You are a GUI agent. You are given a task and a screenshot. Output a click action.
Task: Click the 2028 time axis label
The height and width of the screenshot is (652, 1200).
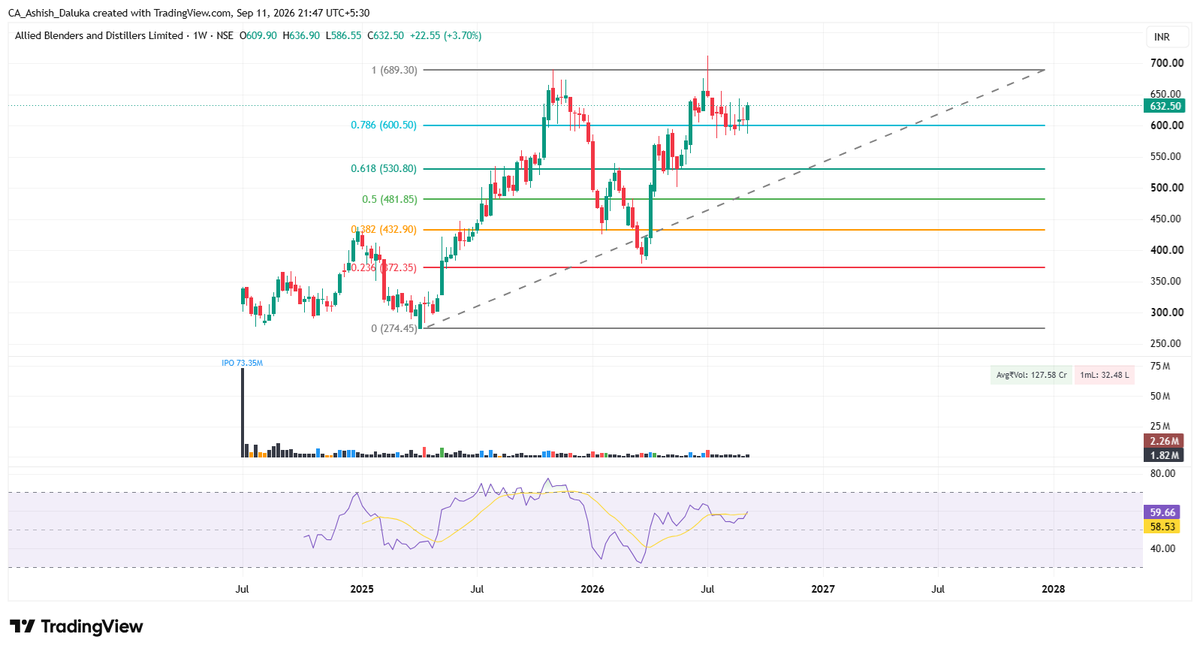point(1053,590)
